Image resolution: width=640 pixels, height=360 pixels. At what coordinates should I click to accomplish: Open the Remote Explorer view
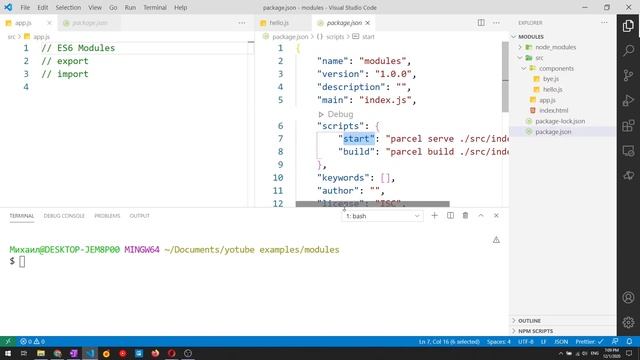(x=628, y=151)
